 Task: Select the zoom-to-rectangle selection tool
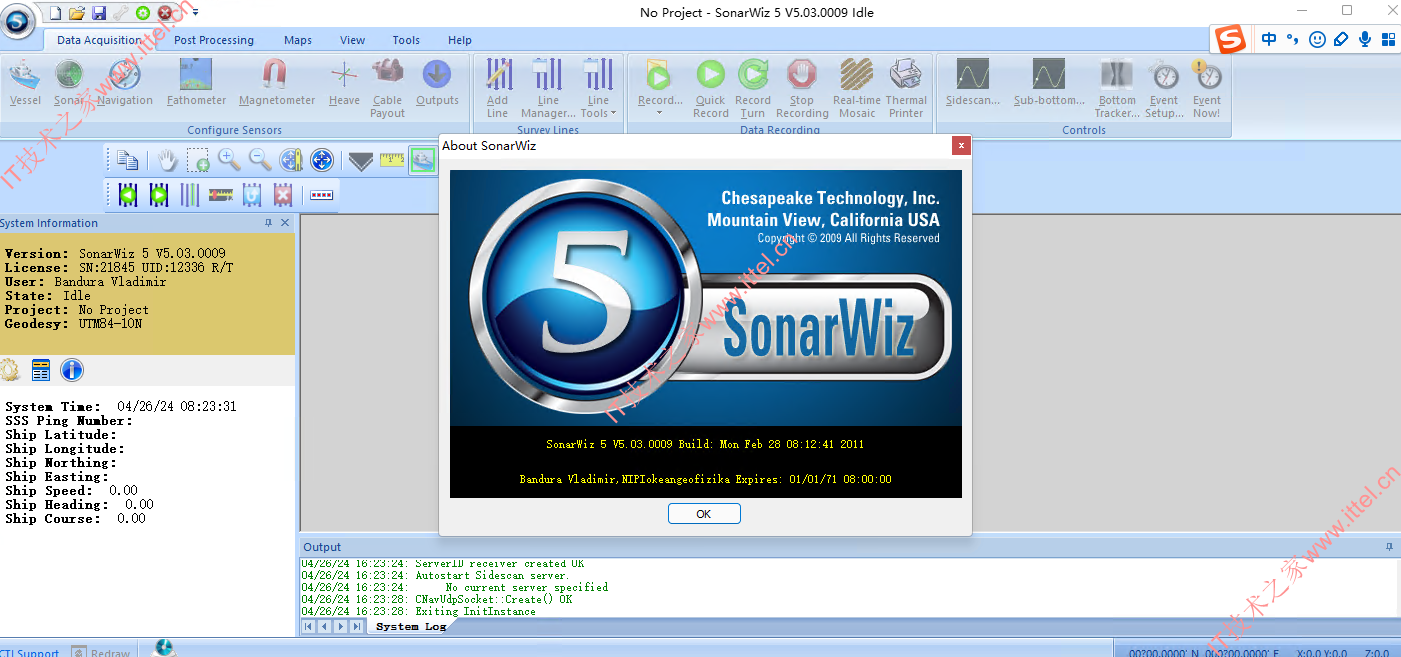coord(198,160)
